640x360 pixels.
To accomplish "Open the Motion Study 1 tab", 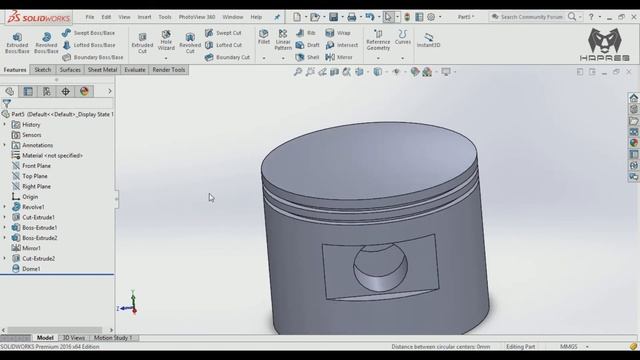I will (113, 338).
